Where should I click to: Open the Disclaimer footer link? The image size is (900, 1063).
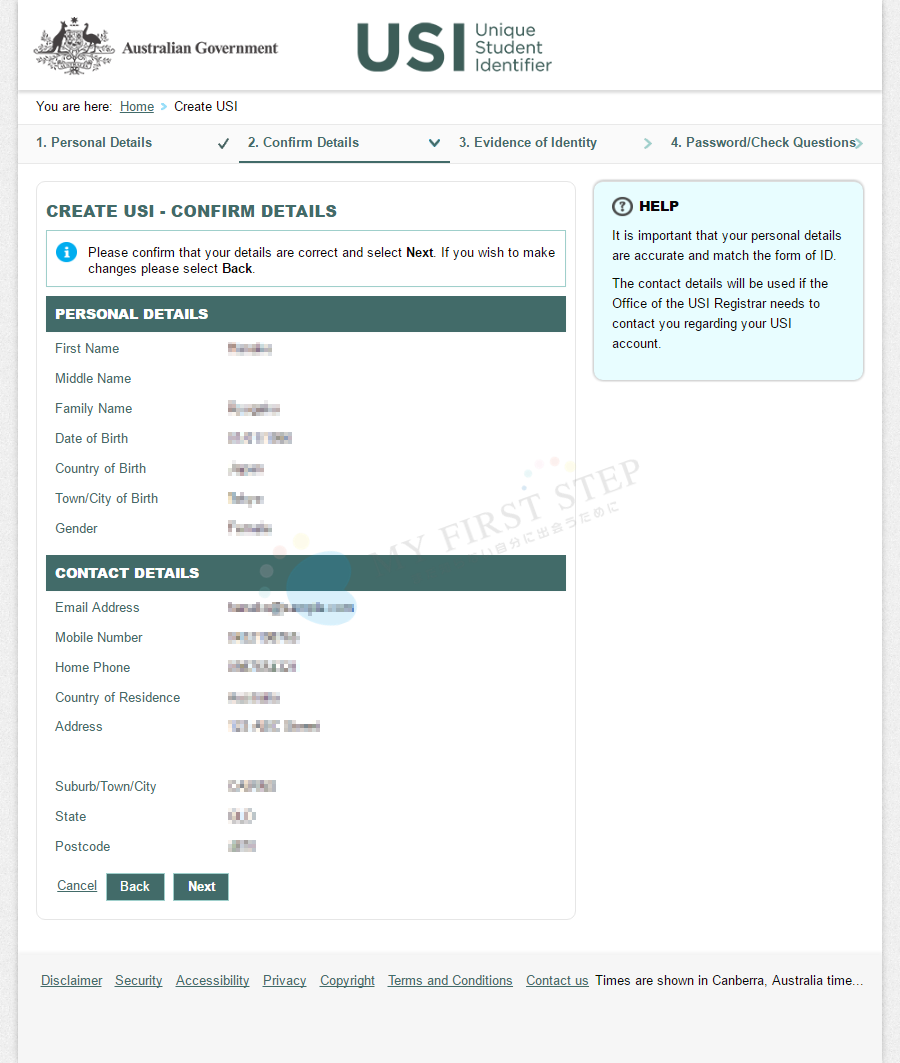(71, 980)
